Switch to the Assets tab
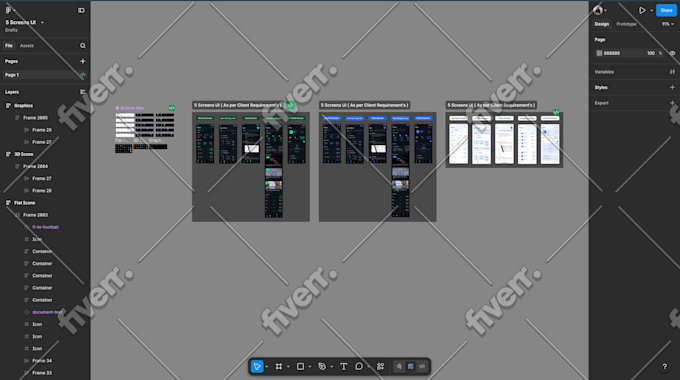680x380 pixels. click(26, 46)
